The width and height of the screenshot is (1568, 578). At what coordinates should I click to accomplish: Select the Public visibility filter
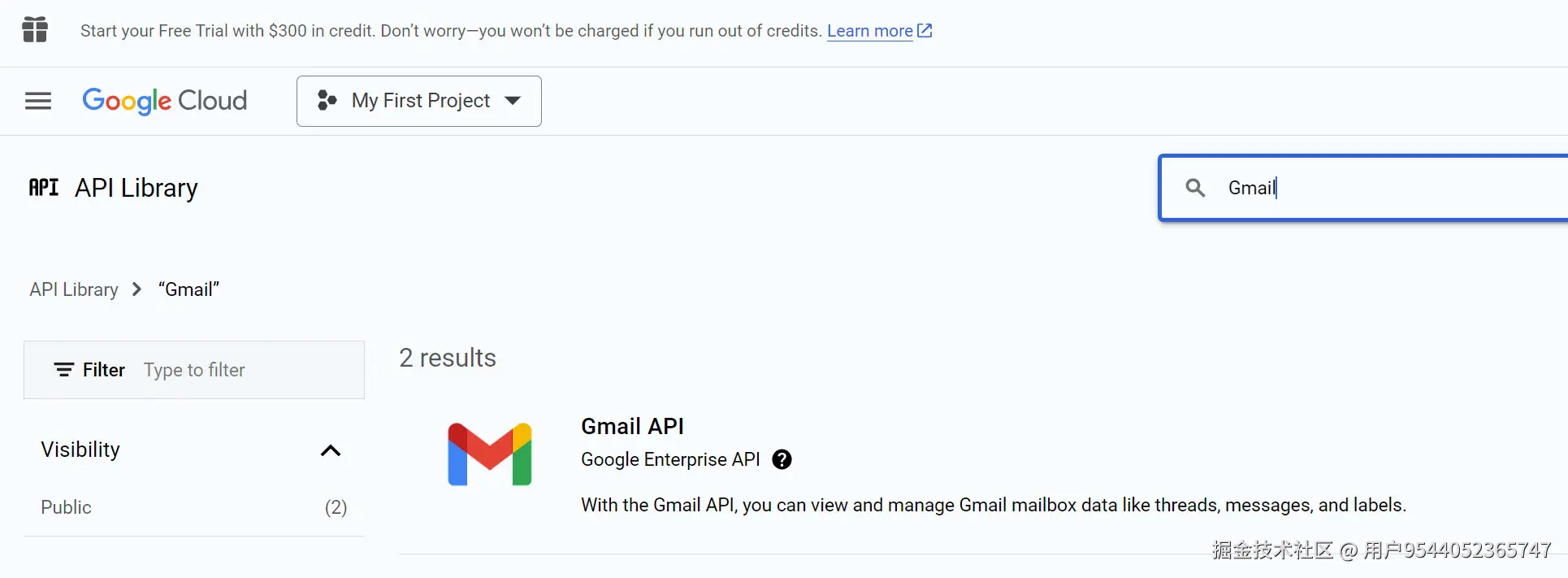click(67, 507)
